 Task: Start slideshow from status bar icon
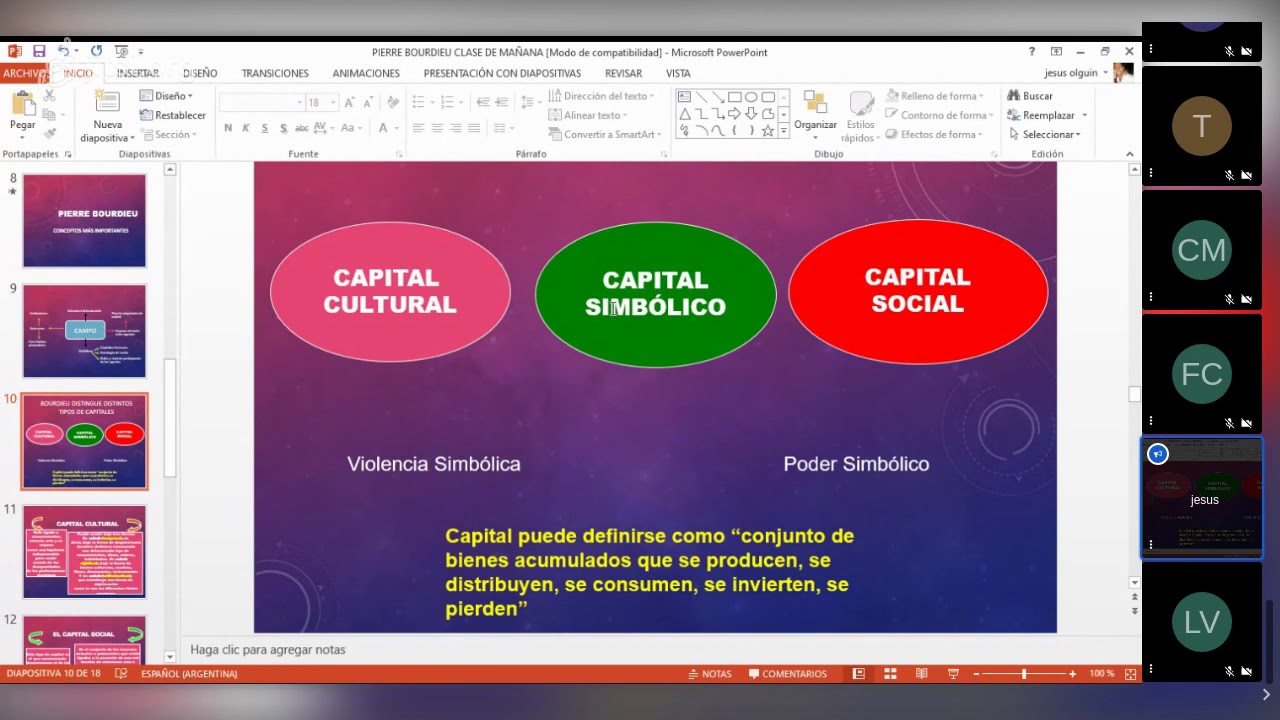953,674
